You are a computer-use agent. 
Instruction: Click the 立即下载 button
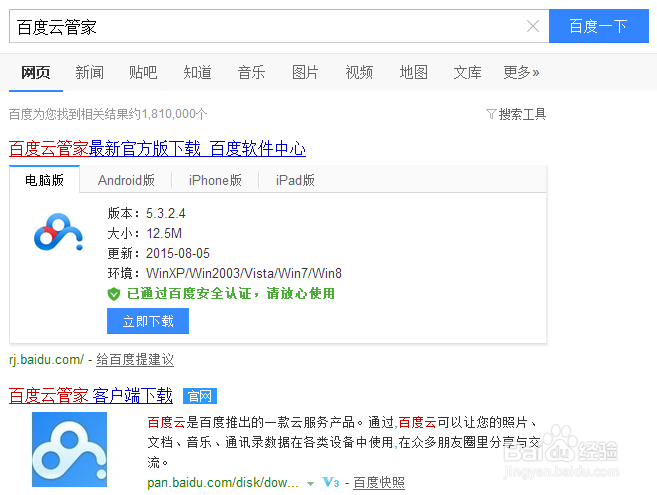[x=148, y=321]
